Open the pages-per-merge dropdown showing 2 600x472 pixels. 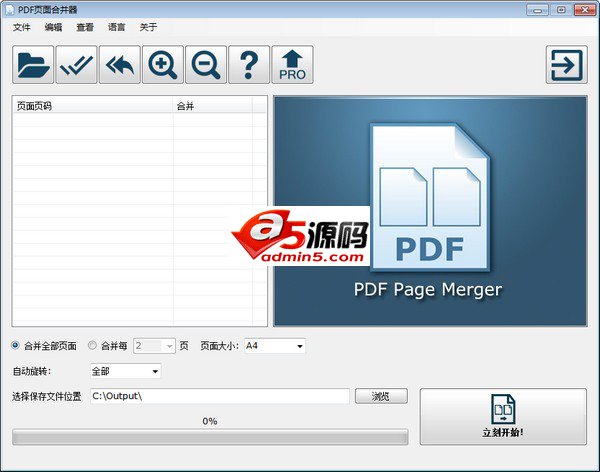[x=154, y=346]
